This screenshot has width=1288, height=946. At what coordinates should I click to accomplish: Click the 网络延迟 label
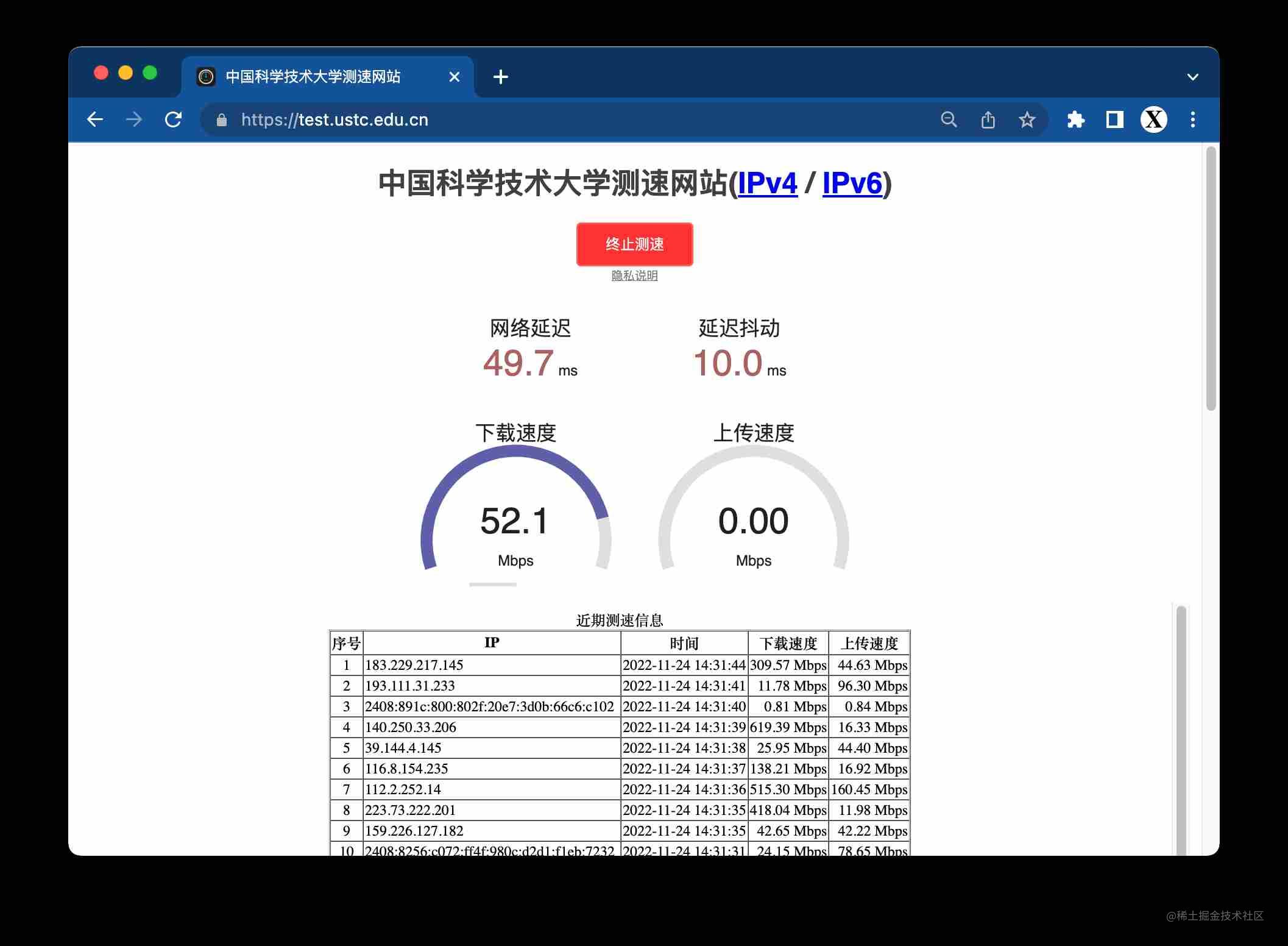click(x=530, y=328)
